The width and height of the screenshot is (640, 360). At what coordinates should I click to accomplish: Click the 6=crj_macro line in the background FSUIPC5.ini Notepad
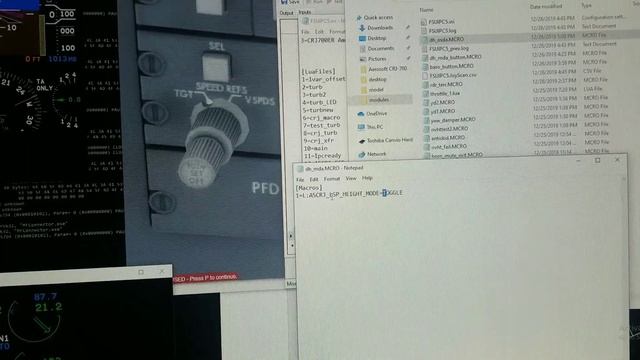click(x=321, y=118)
